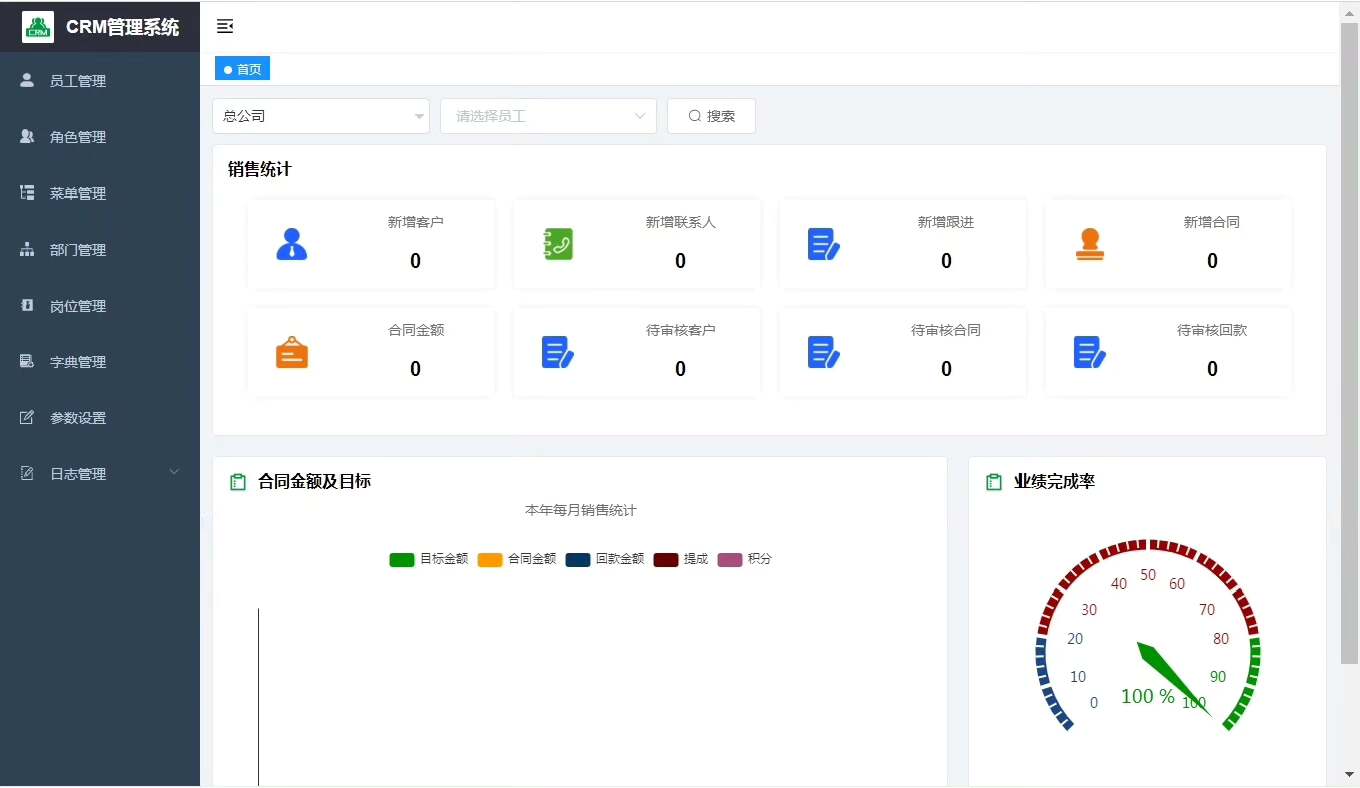Screen dimensions: 1360x788
Task: Toggle 合同金额 orange legend series
Action: 517,559
